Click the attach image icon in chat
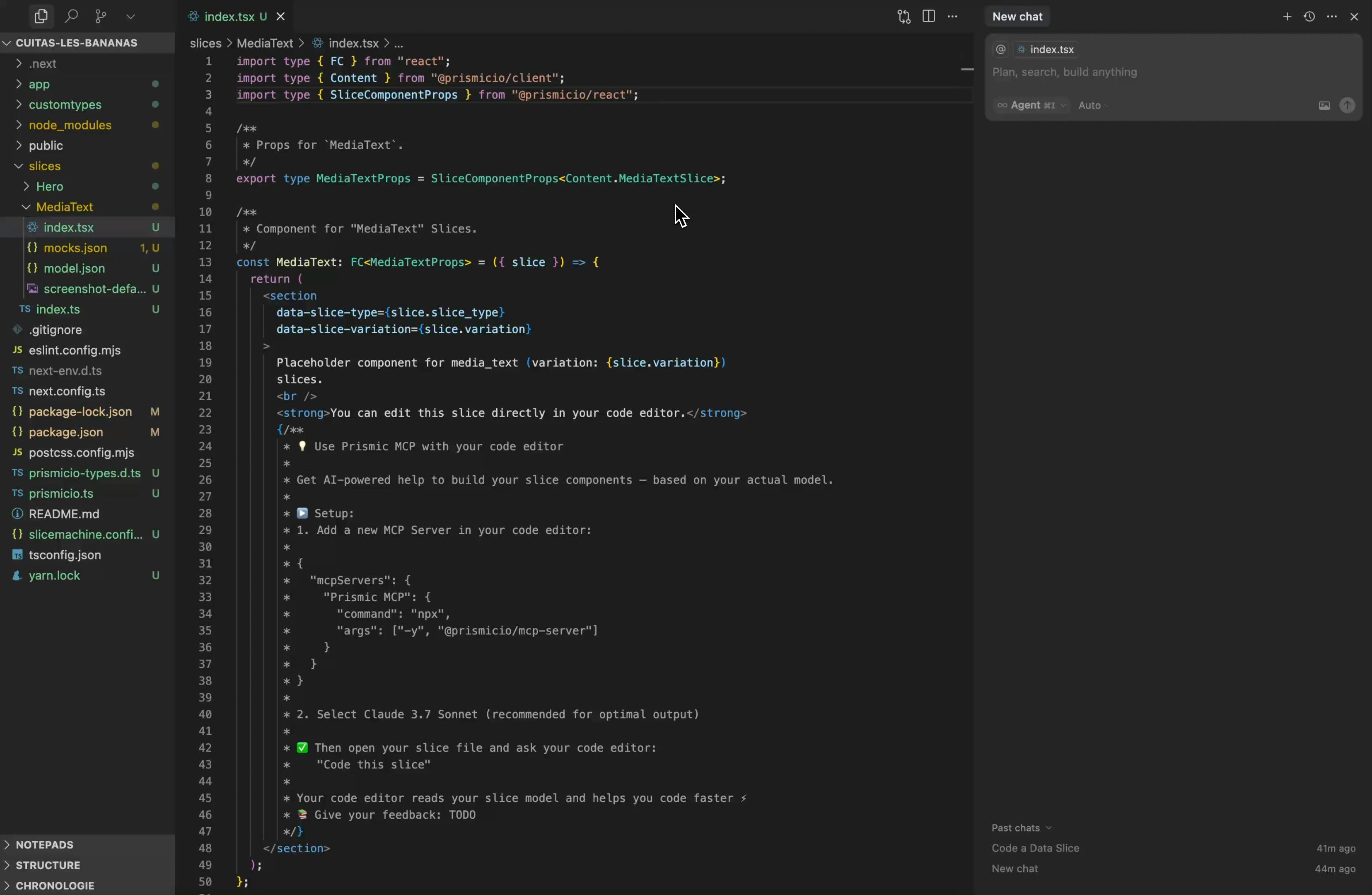 coord(1324,106)
